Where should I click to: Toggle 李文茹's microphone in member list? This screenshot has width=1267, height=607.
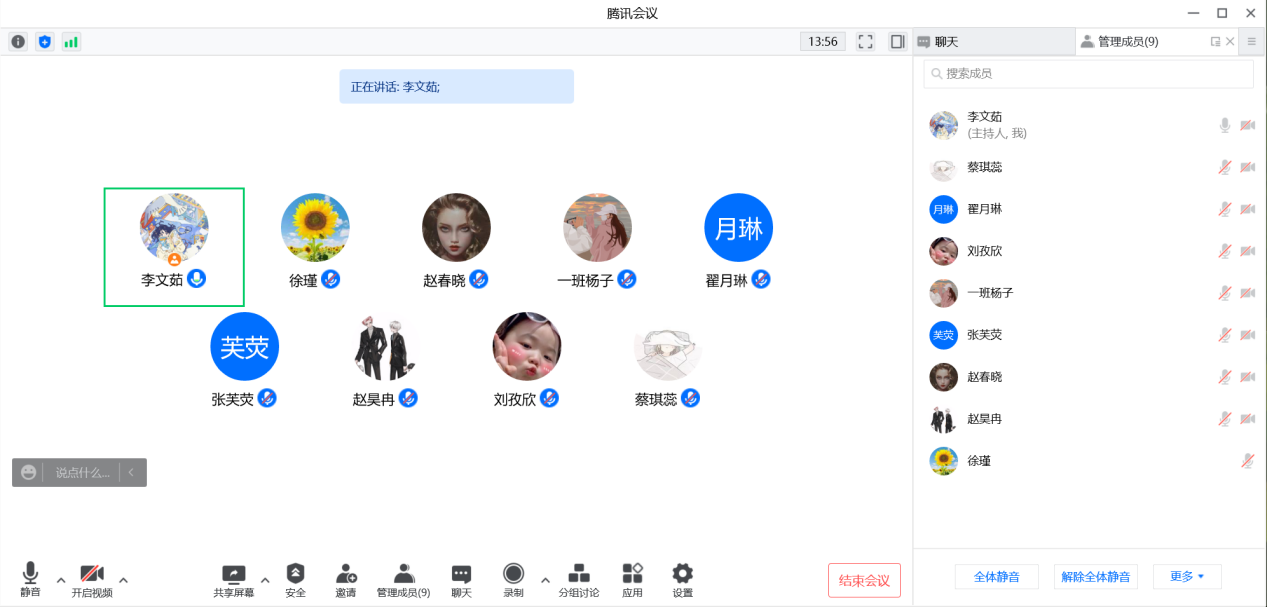click(1224, 125)
